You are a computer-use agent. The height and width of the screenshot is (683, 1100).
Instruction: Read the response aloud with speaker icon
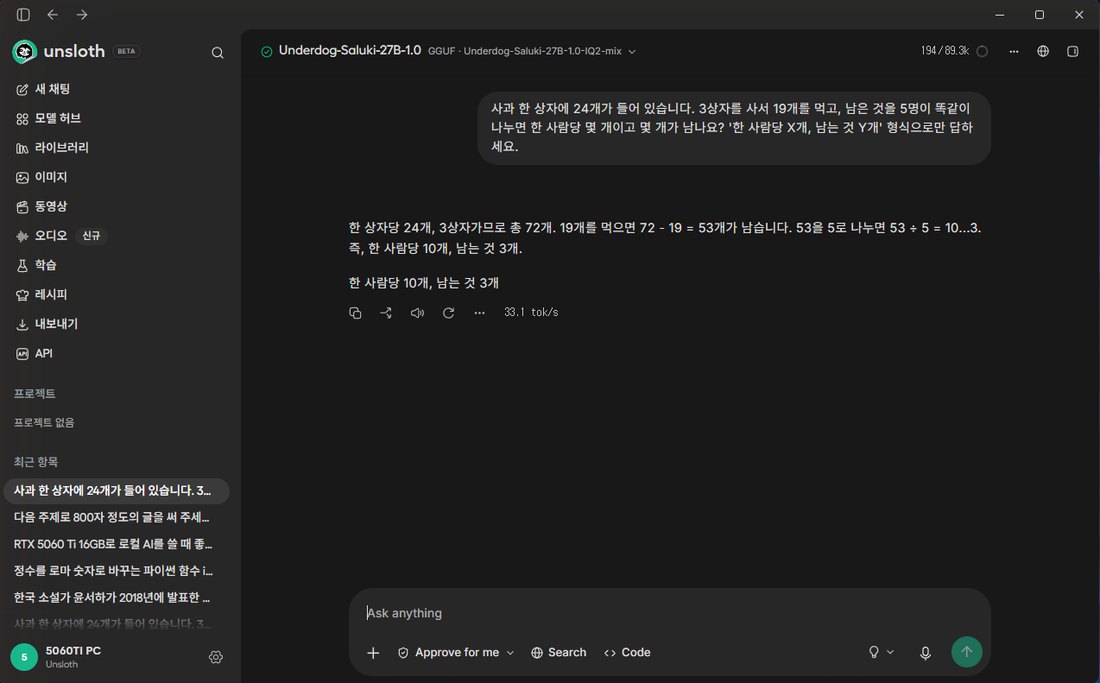pos(417,313)
